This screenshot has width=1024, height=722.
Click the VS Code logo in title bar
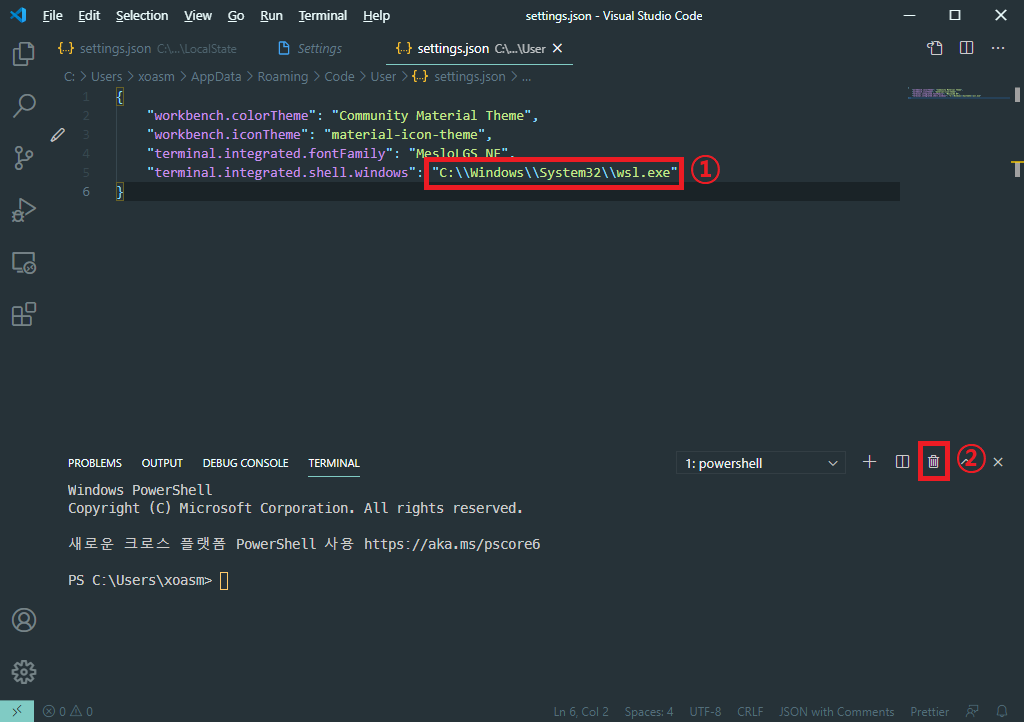click(x=18, y=15)
